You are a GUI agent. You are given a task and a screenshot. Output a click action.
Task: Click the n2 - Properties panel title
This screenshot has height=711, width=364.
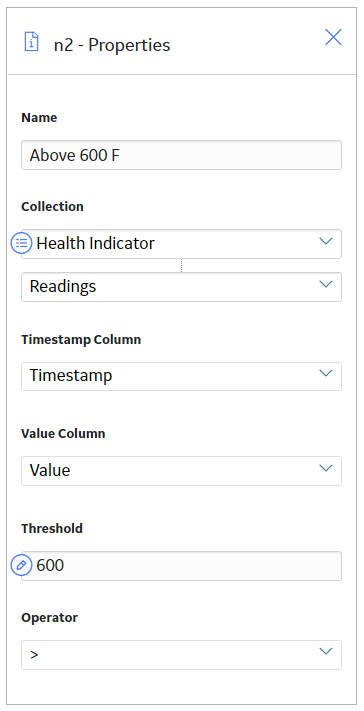click(x=112, y=45)
